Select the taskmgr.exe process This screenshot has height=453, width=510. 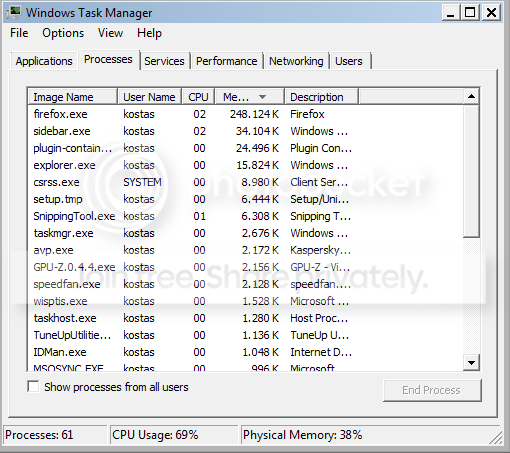coord(246,233)
